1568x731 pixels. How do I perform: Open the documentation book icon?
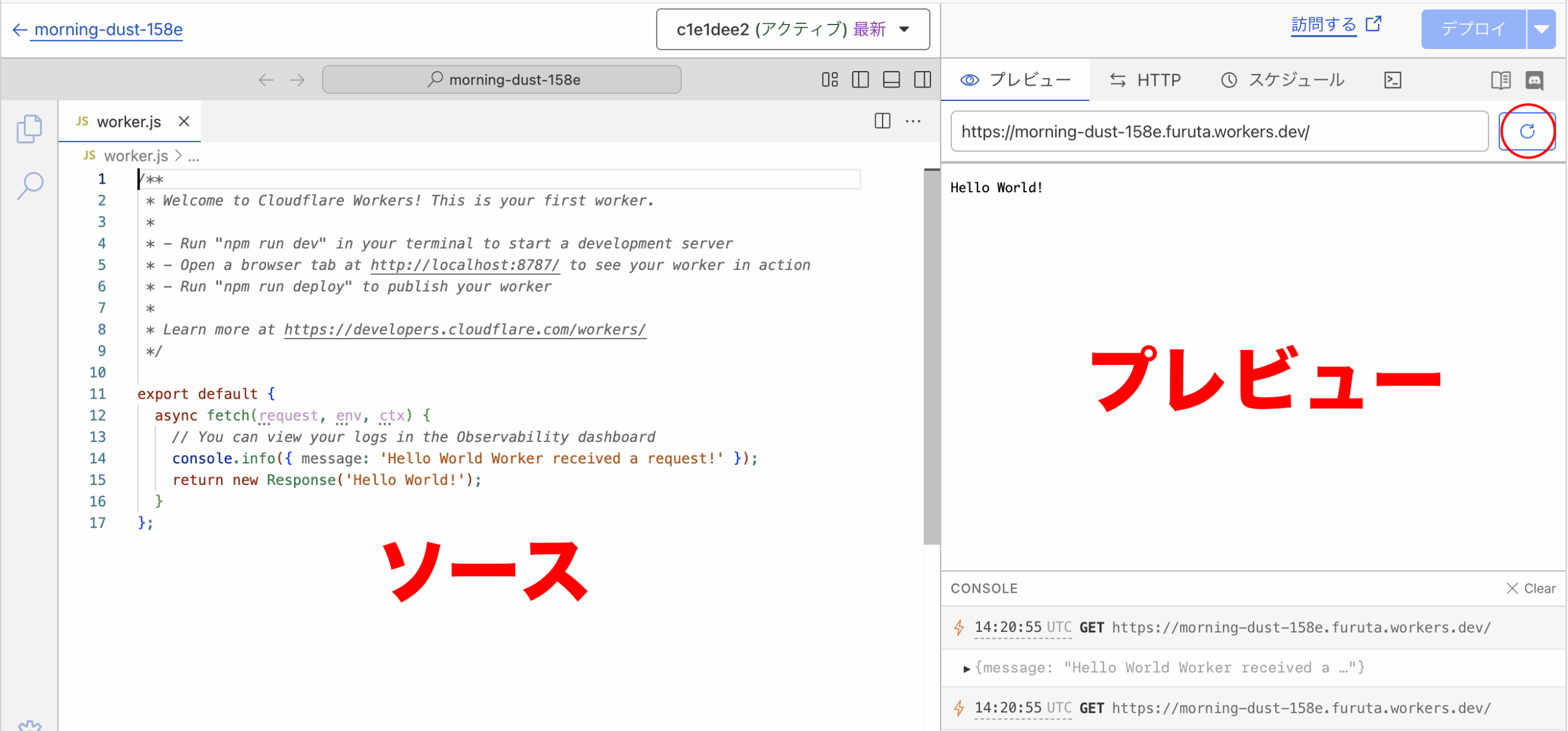pos(1501,80)
